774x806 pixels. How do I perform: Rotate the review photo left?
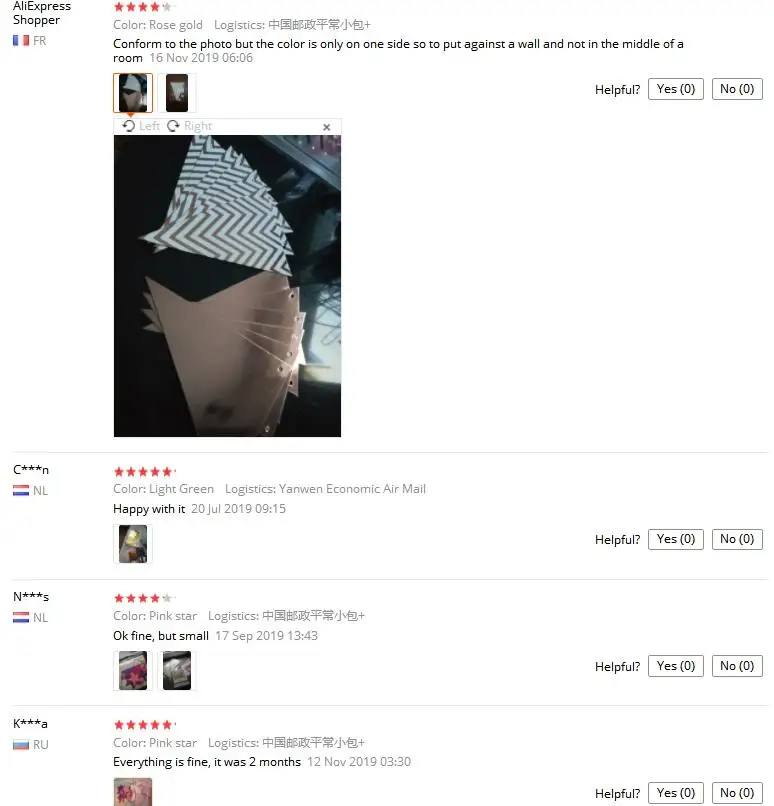pyautogui.click(x=141, y=126)
